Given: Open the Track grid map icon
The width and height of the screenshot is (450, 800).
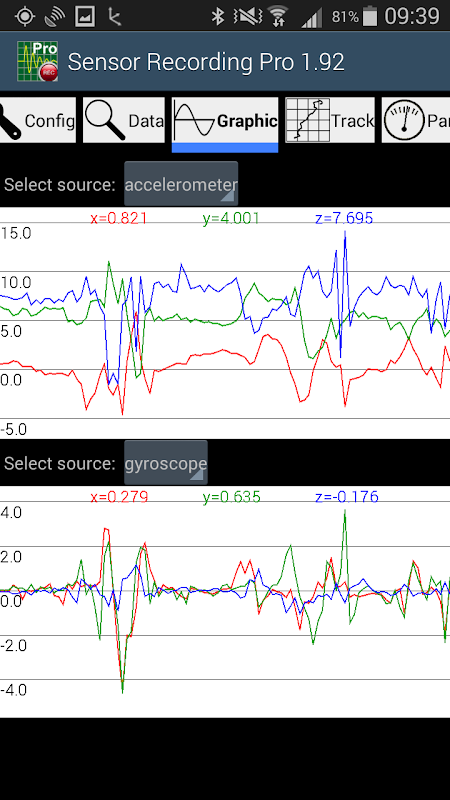Looking at the screenshot, I should 308,120.
